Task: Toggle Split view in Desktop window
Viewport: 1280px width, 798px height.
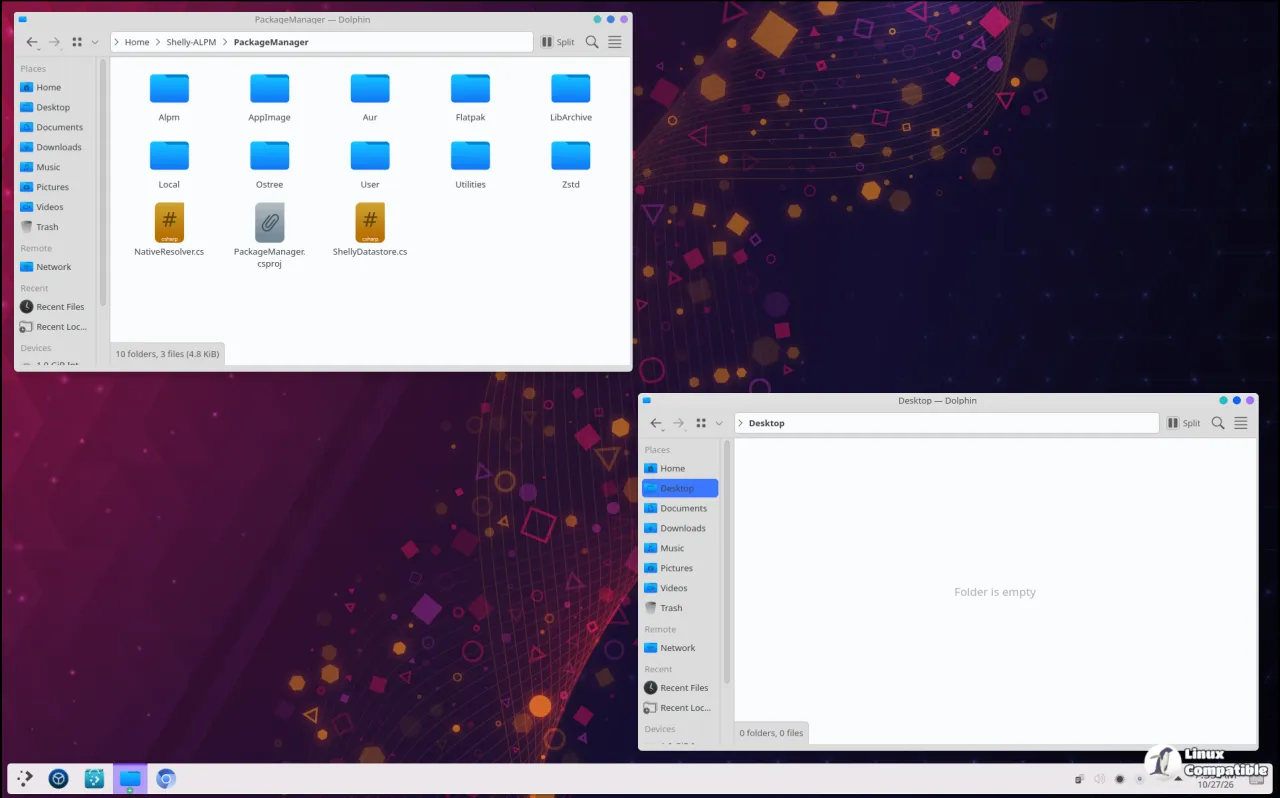Action: (1184, 423)
